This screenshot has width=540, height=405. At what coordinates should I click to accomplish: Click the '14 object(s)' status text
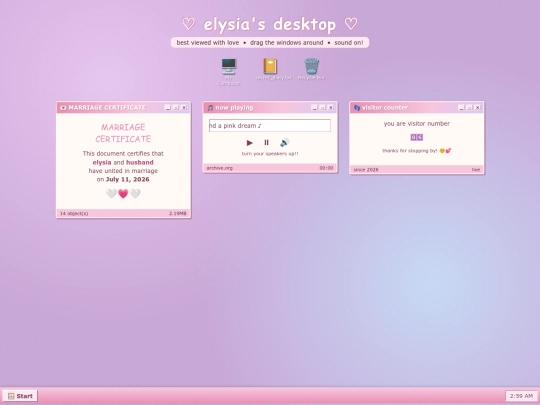(x=74, y=214)
